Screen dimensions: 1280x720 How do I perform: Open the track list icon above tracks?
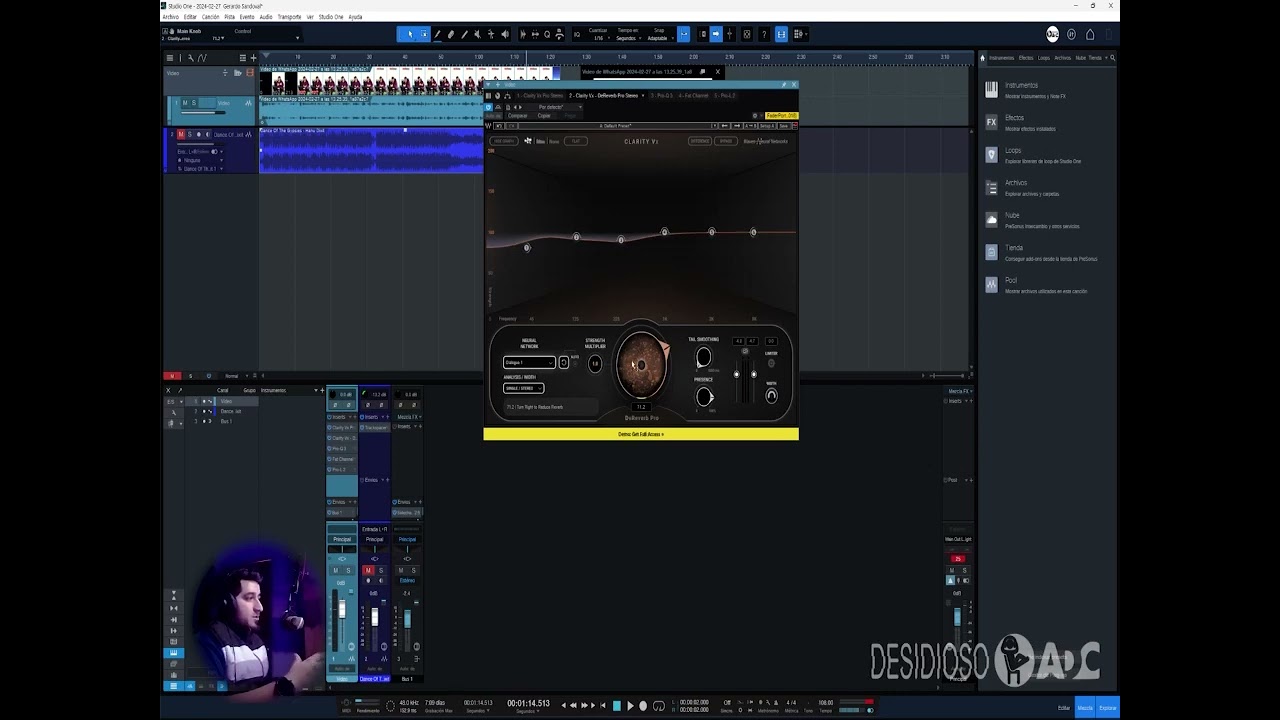(170, 58)
